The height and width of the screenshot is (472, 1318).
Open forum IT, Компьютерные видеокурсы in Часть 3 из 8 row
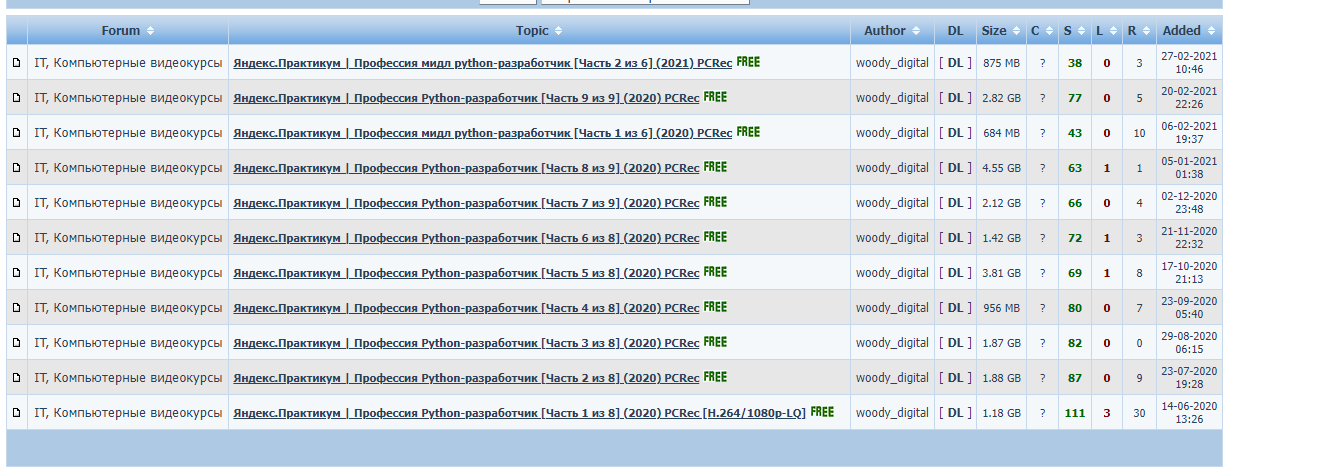pos(128,343)
